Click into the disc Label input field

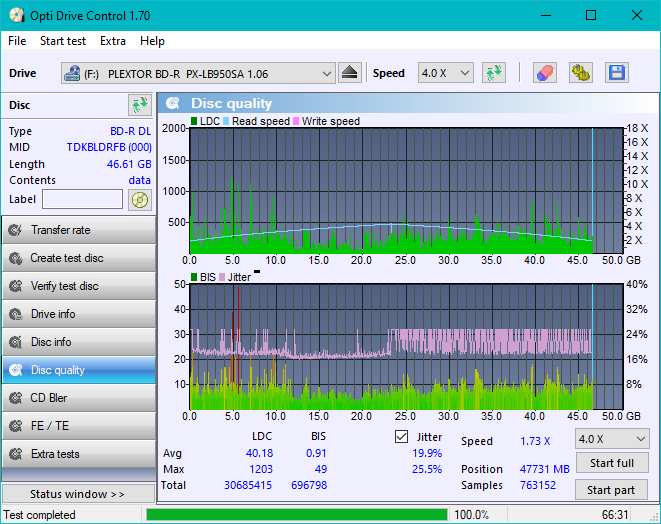(83, 199)
